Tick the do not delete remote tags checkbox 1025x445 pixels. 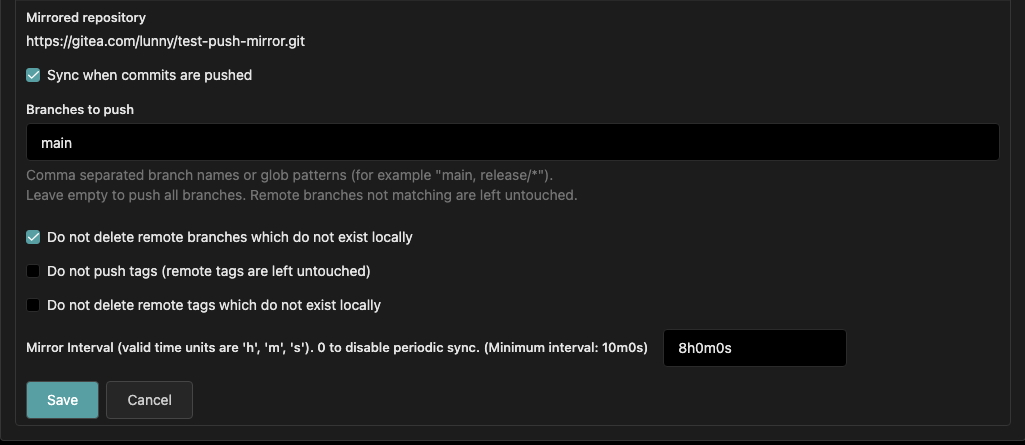pyautogui.click(x=33, y=305)
